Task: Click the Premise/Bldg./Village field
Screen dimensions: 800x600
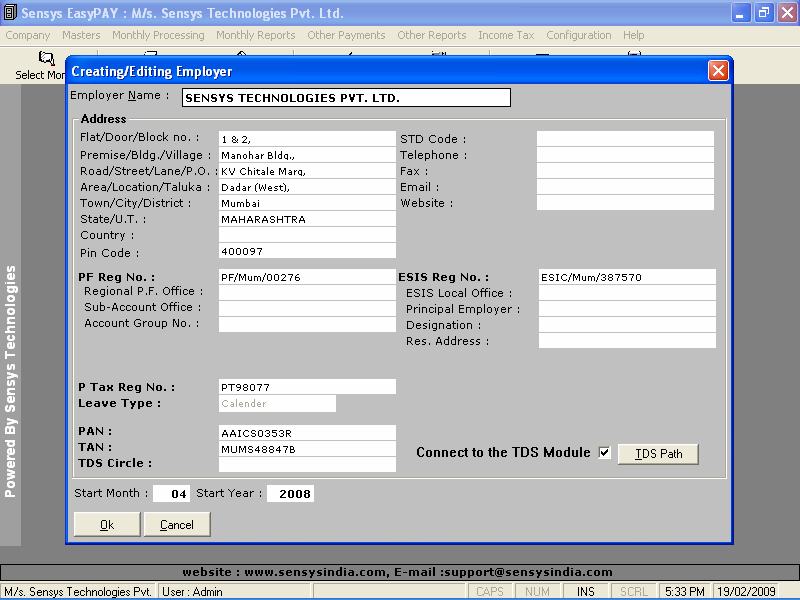Action: (307, 155)
